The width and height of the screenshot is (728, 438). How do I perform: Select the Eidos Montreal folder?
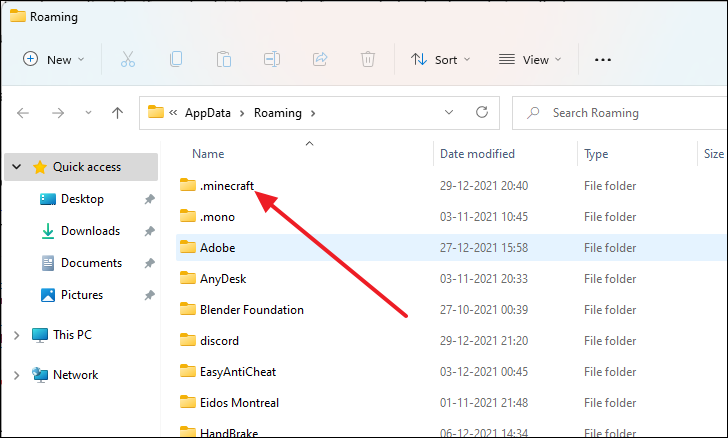pos(239,403)
